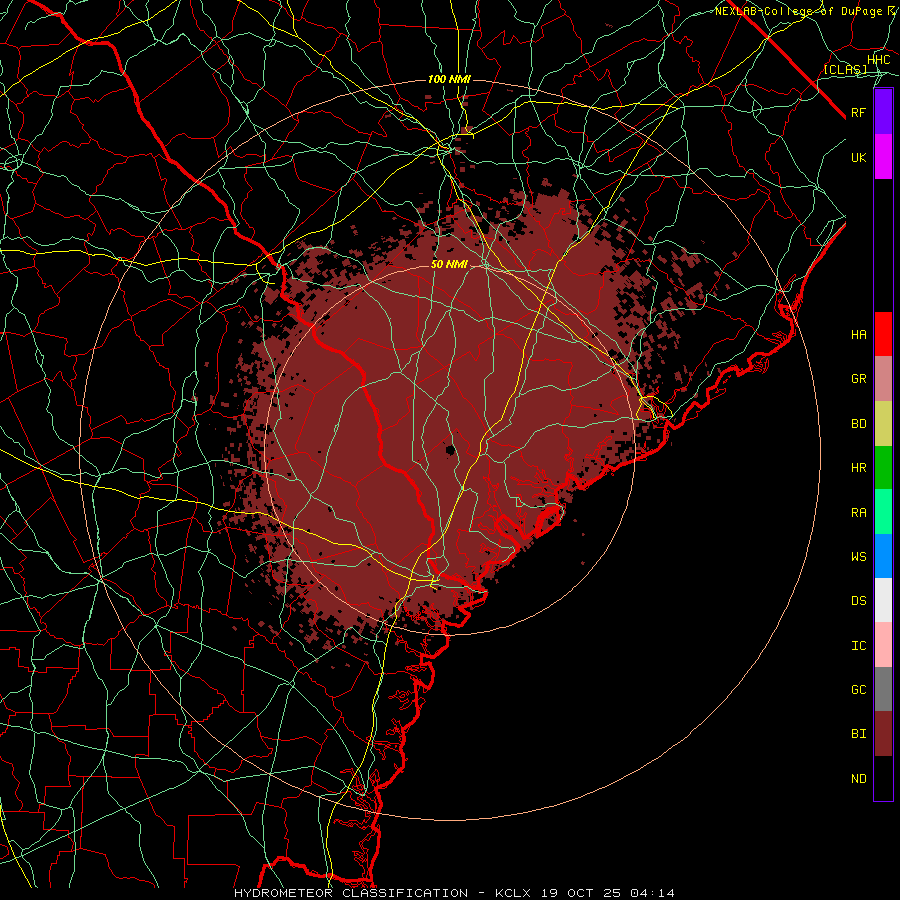Viewport: 900px width, 900px height.
Task: Click the BD yellow legend swatch
Action: coord(883,423)
